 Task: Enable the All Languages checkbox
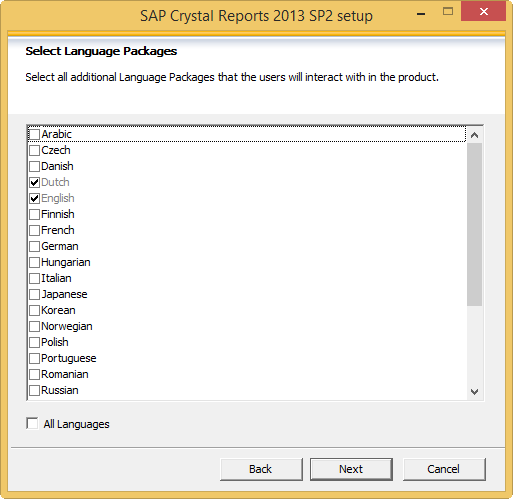point(32,424)
